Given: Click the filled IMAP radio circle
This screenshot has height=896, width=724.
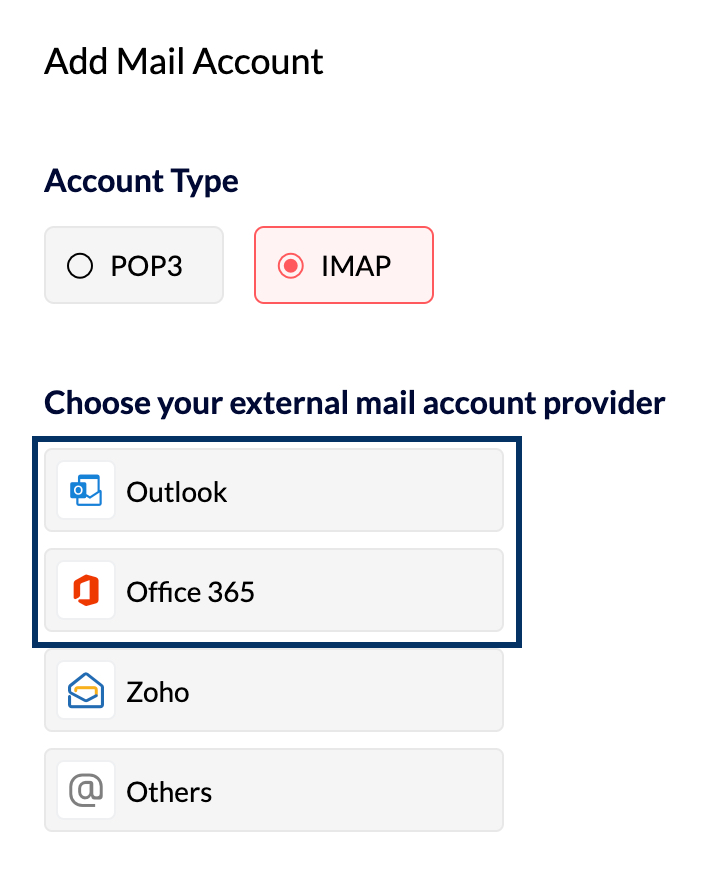Looking at the screenshot, I should click(291, 265).
